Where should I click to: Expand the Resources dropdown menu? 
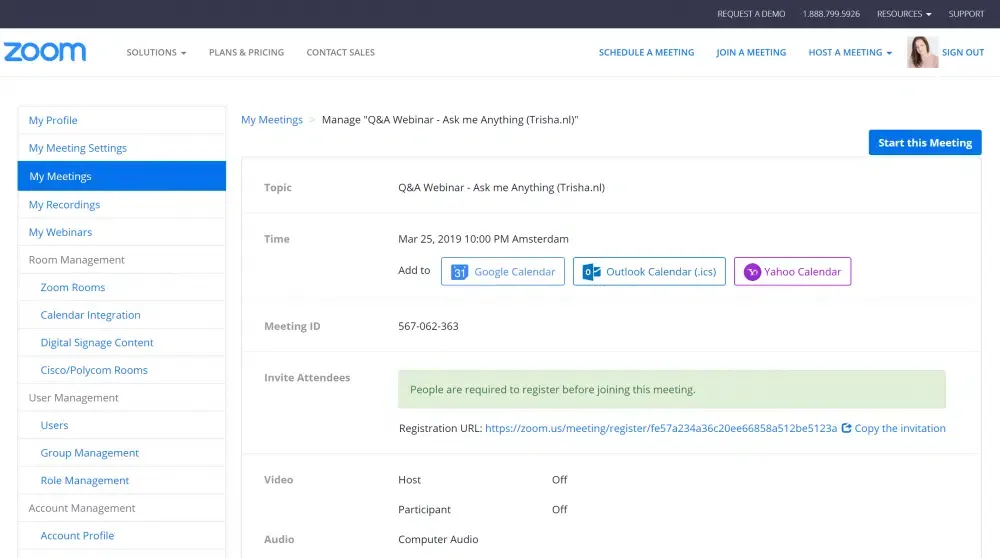[x=903, y=14]
